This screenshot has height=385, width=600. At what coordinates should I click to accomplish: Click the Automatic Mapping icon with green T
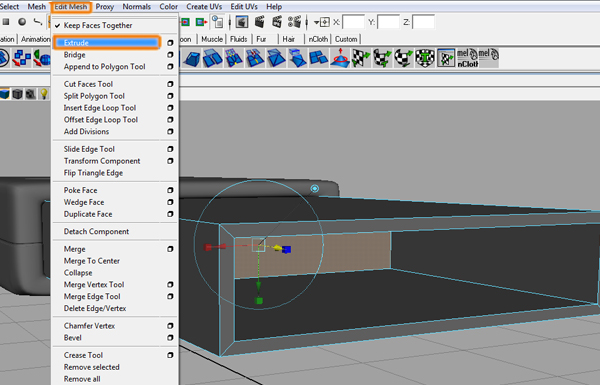click(x=425, y=59)
